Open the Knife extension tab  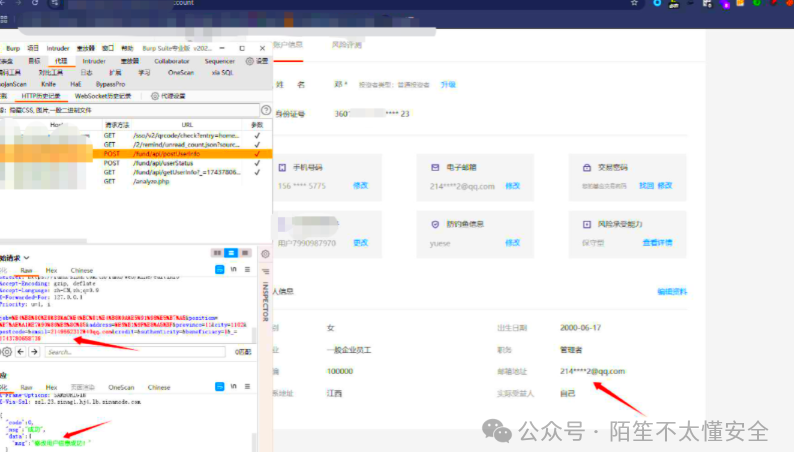click(49, 84)
